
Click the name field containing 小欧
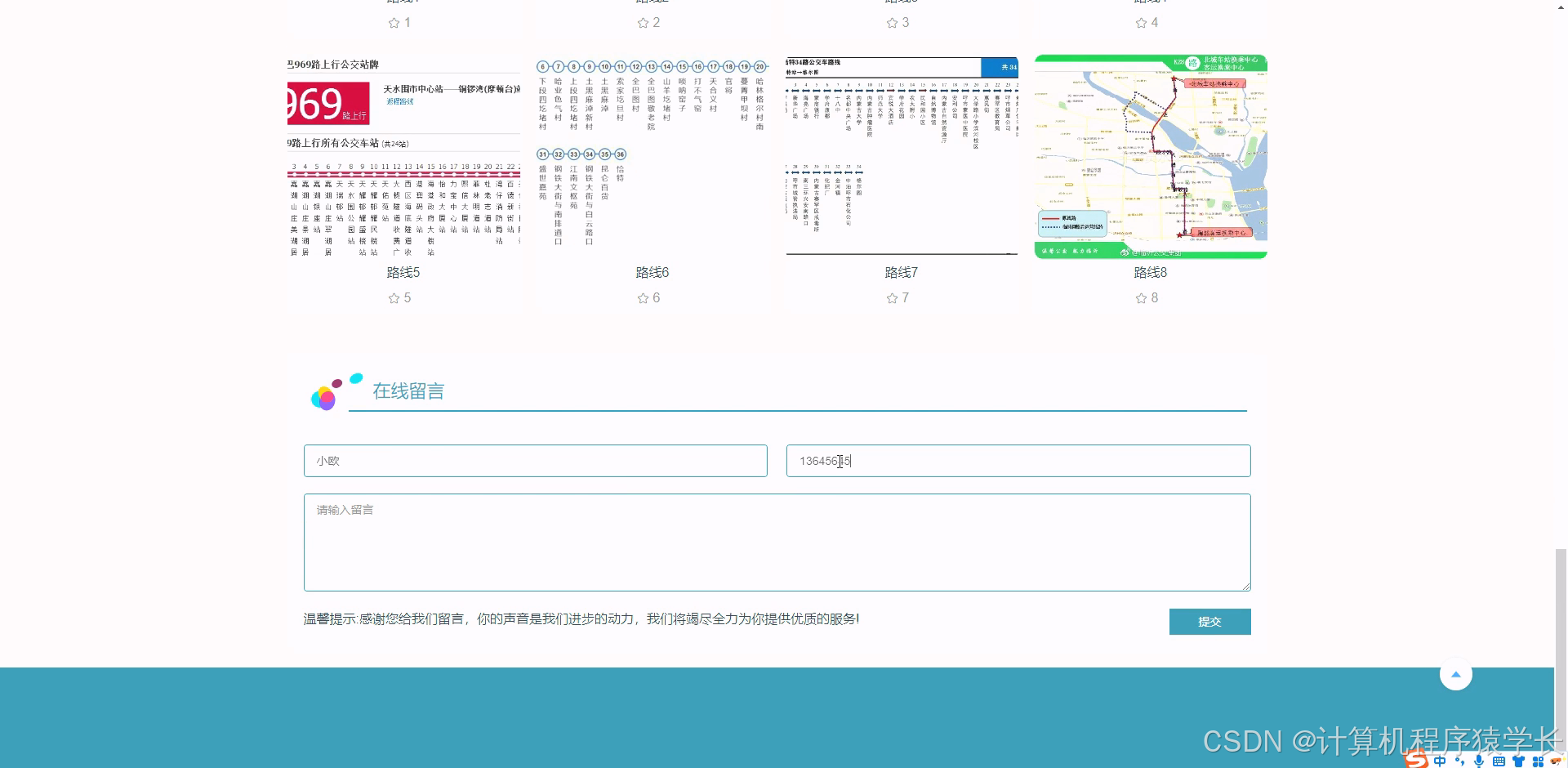[535, 461]
